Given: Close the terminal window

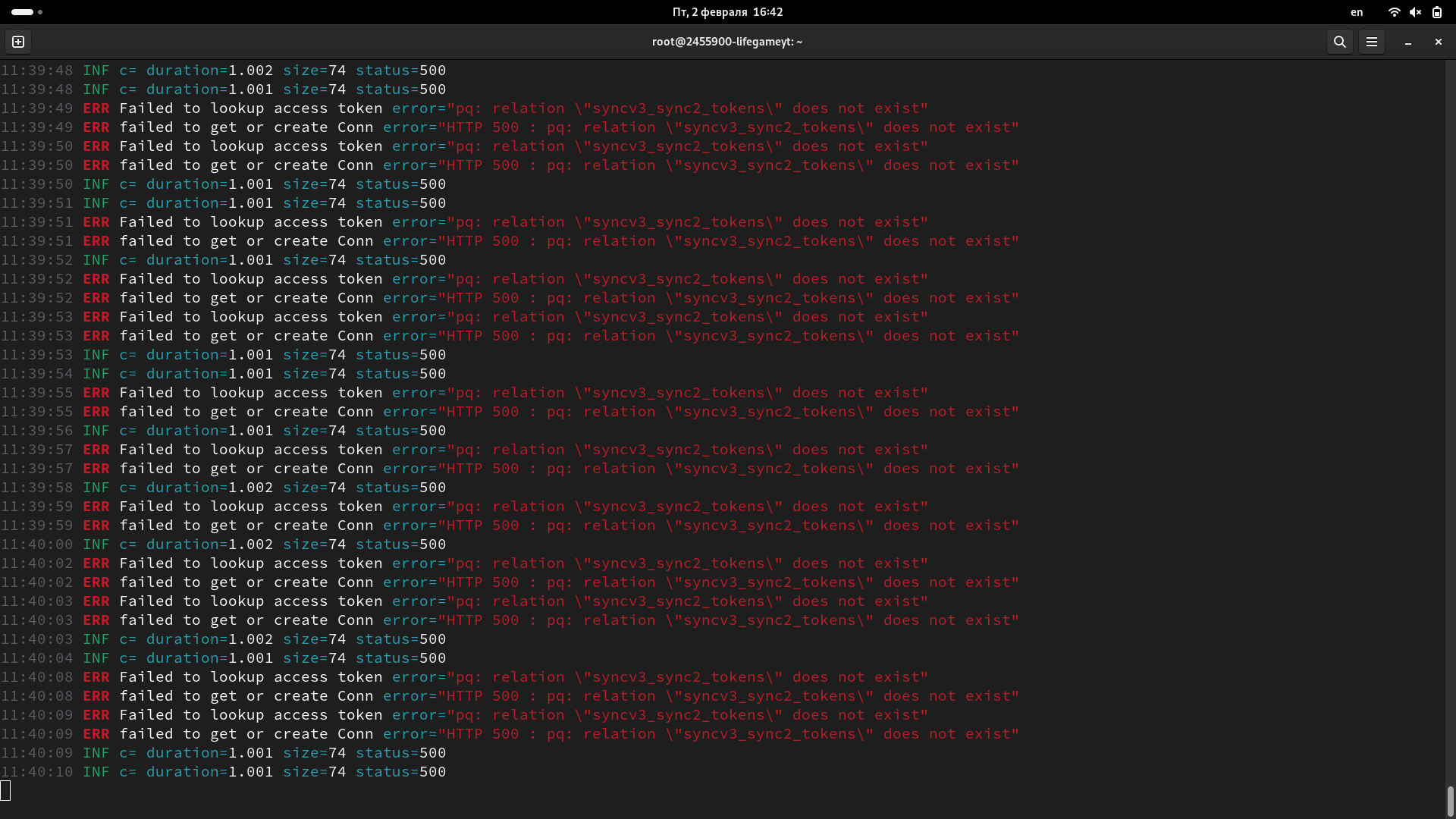Looking at the screenshot, I should pos(1439,42).
